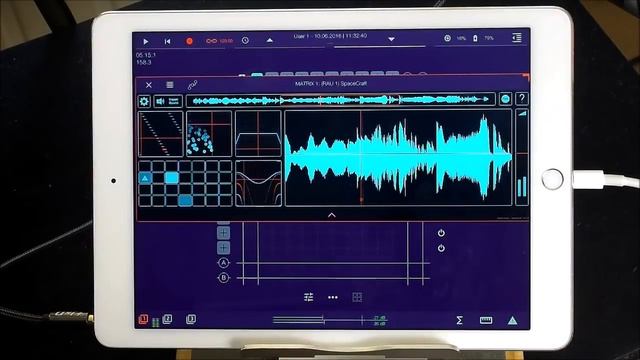Screen dimensions: 640x360
Task: Toggle the upper power button
Action: pyautogui.click(x=441, y=233)
